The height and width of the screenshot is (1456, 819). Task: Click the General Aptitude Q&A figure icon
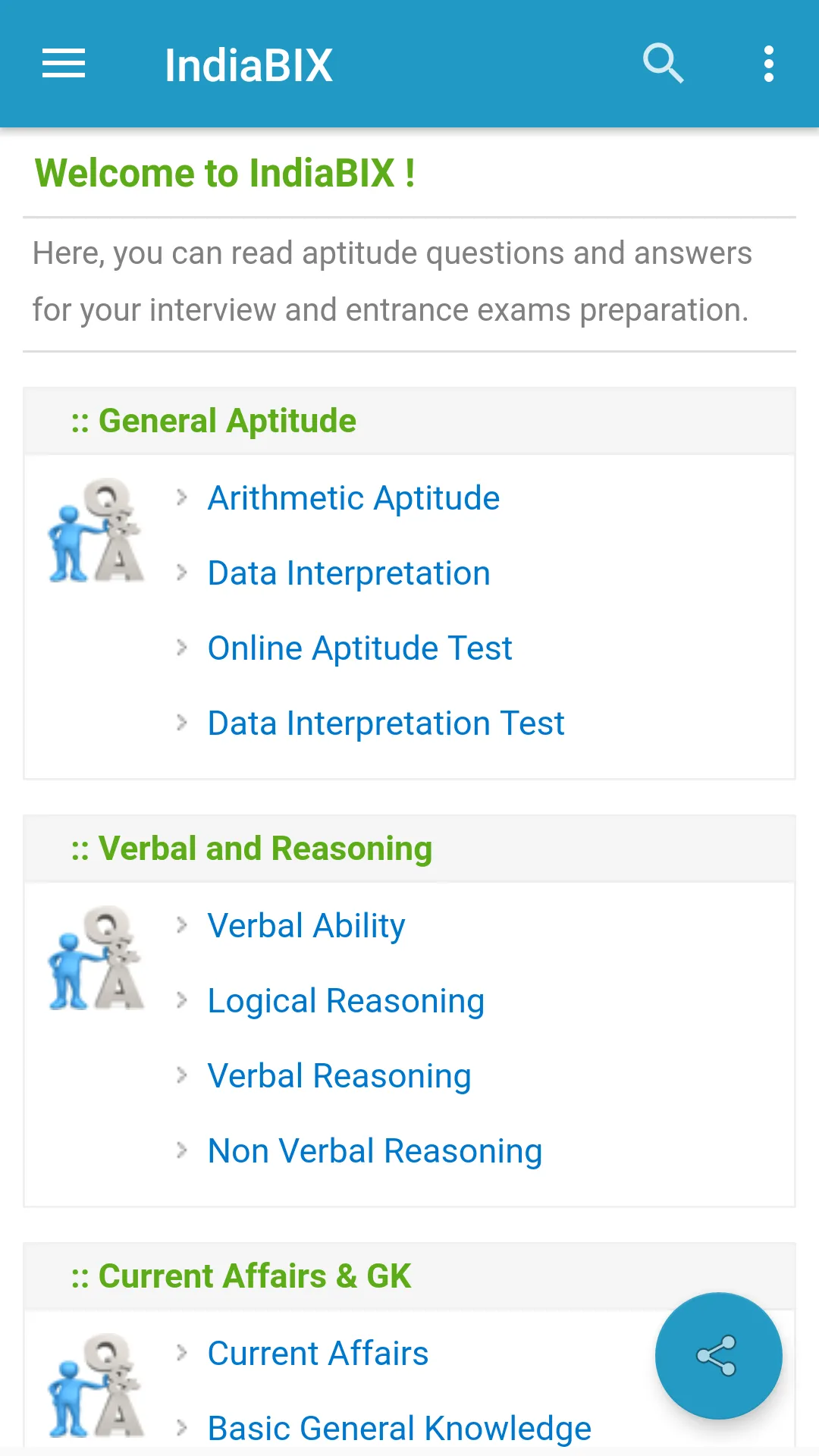(x=96, y=531)
